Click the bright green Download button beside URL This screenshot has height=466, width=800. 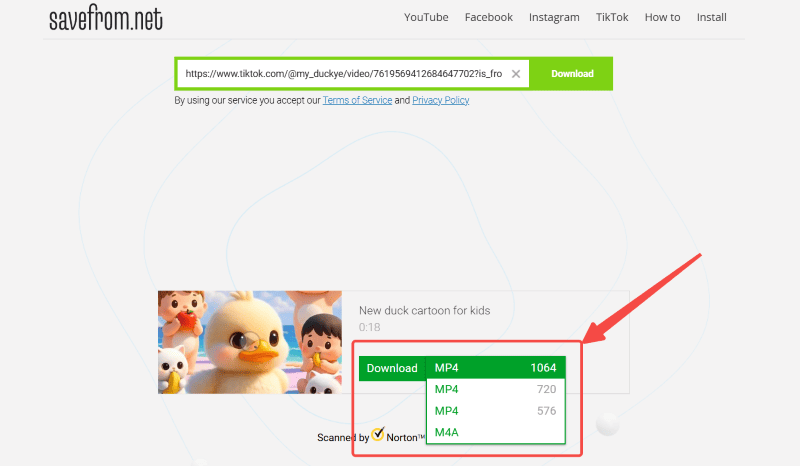tap(572, 73)
